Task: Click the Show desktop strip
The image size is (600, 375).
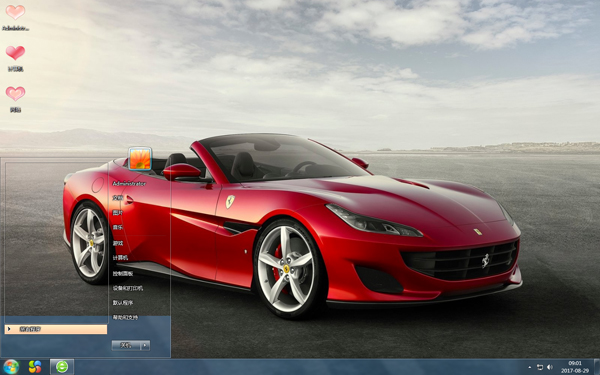Action: pyautogui.click(x=597, y=367)
